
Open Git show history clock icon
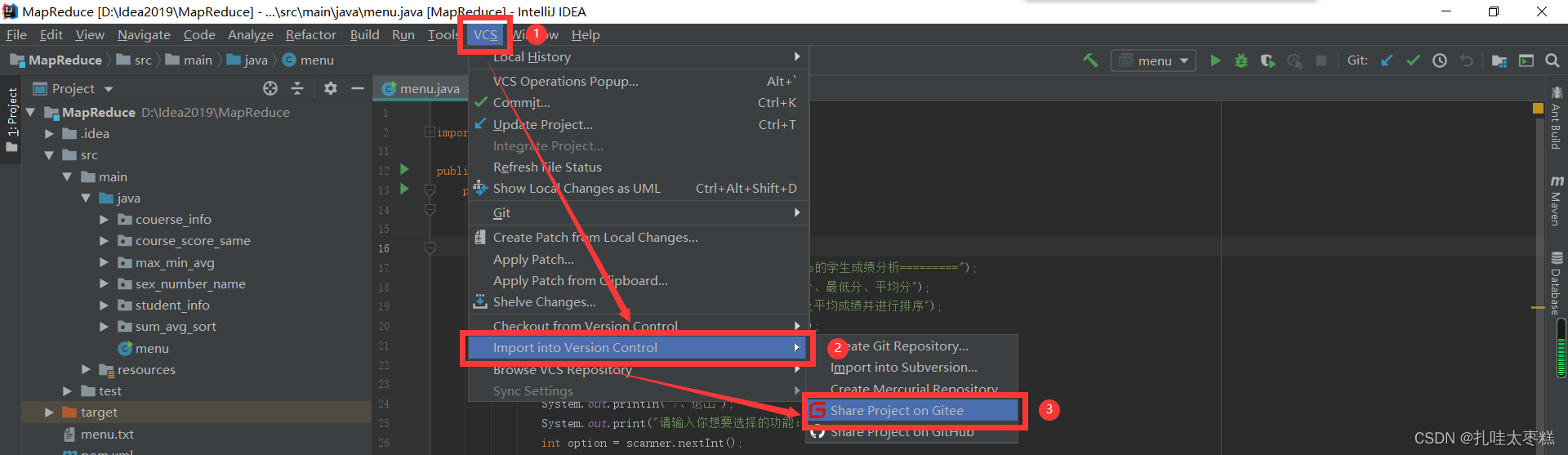1440,60
